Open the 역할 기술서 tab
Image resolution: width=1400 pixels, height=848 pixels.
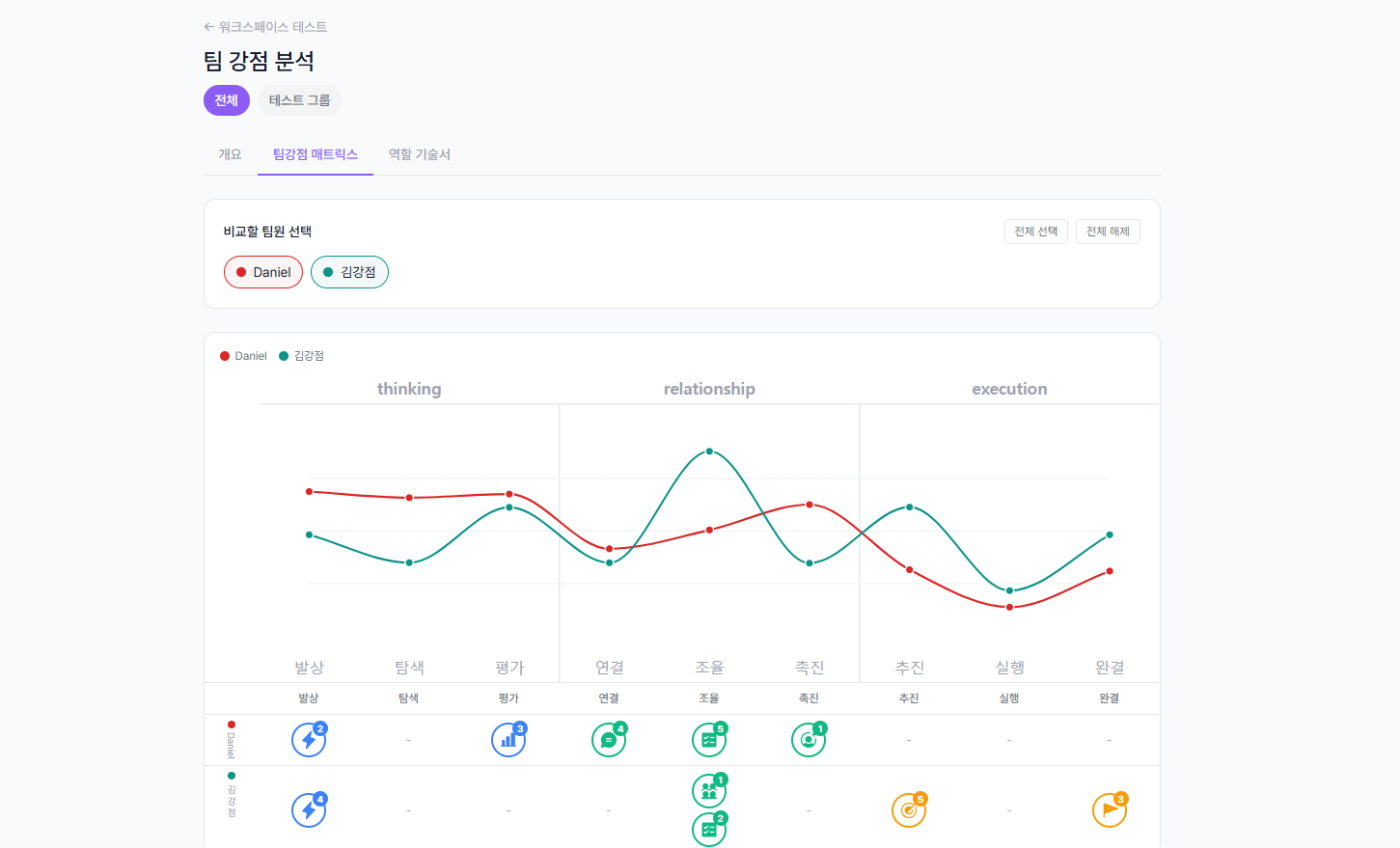(419, 154)
